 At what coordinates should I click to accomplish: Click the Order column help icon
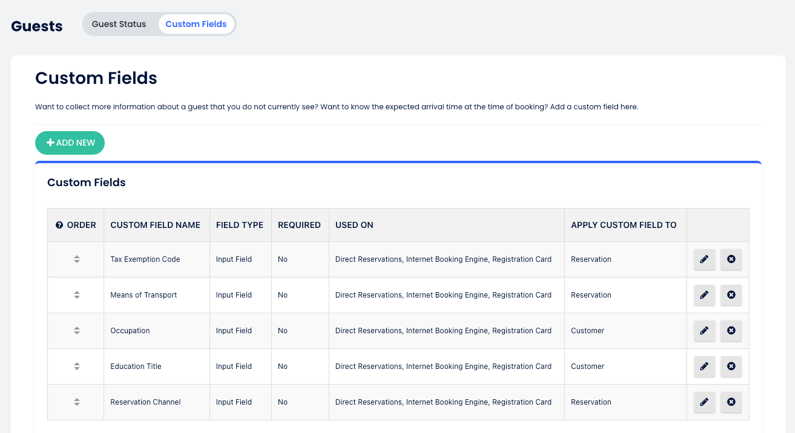click(59, 225)
